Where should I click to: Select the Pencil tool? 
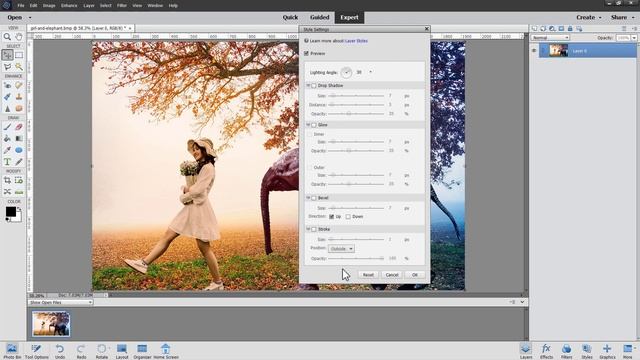pos(19,162)
